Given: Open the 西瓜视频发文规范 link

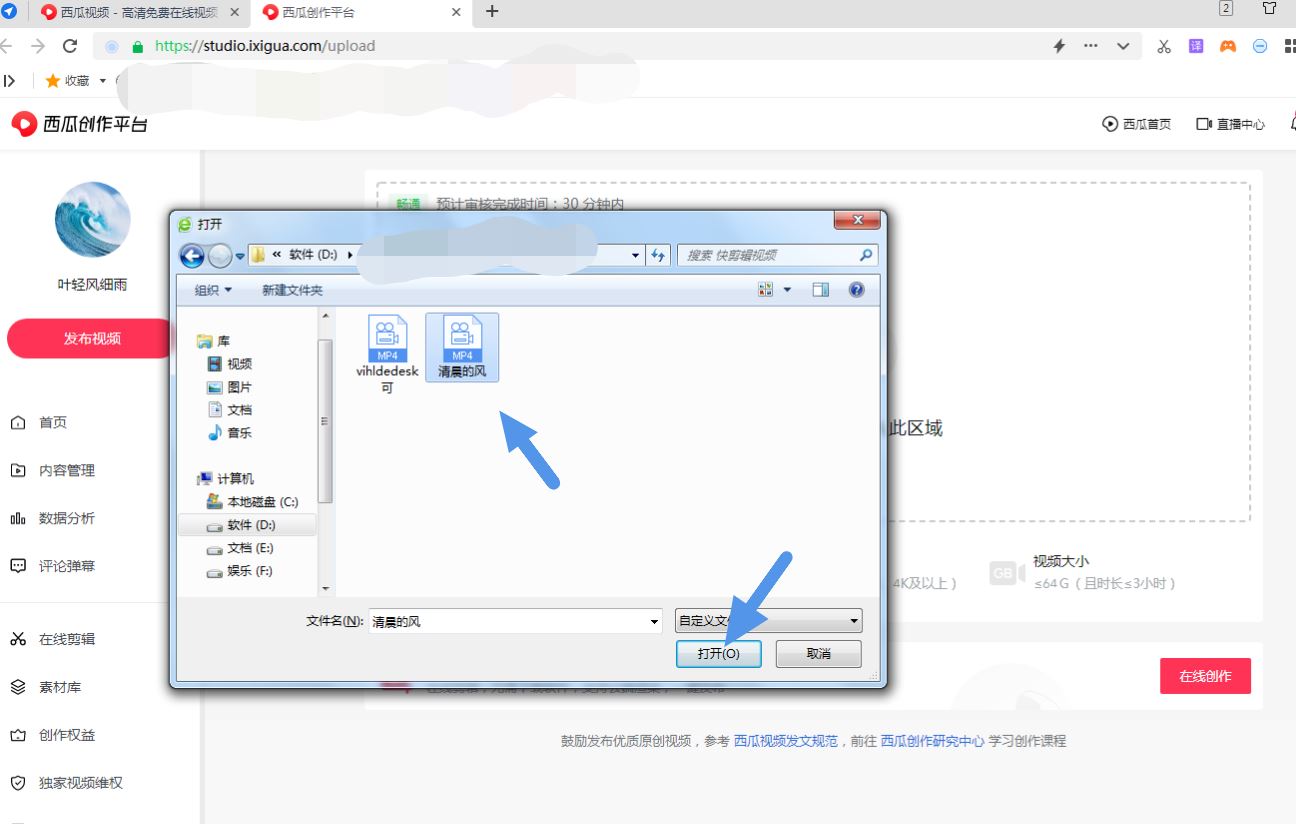Looking at the screenshot, I should [x=786, y=741].
